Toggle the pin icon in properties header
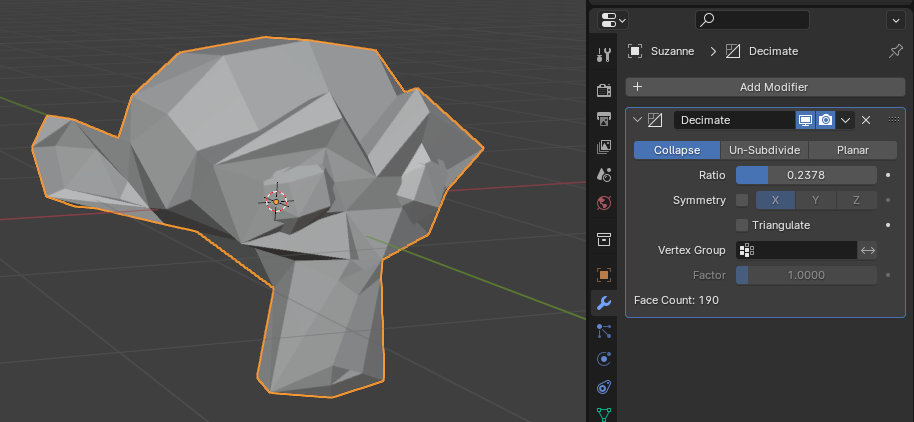Viewport: 914px width, 422px height. pos(895,51)
